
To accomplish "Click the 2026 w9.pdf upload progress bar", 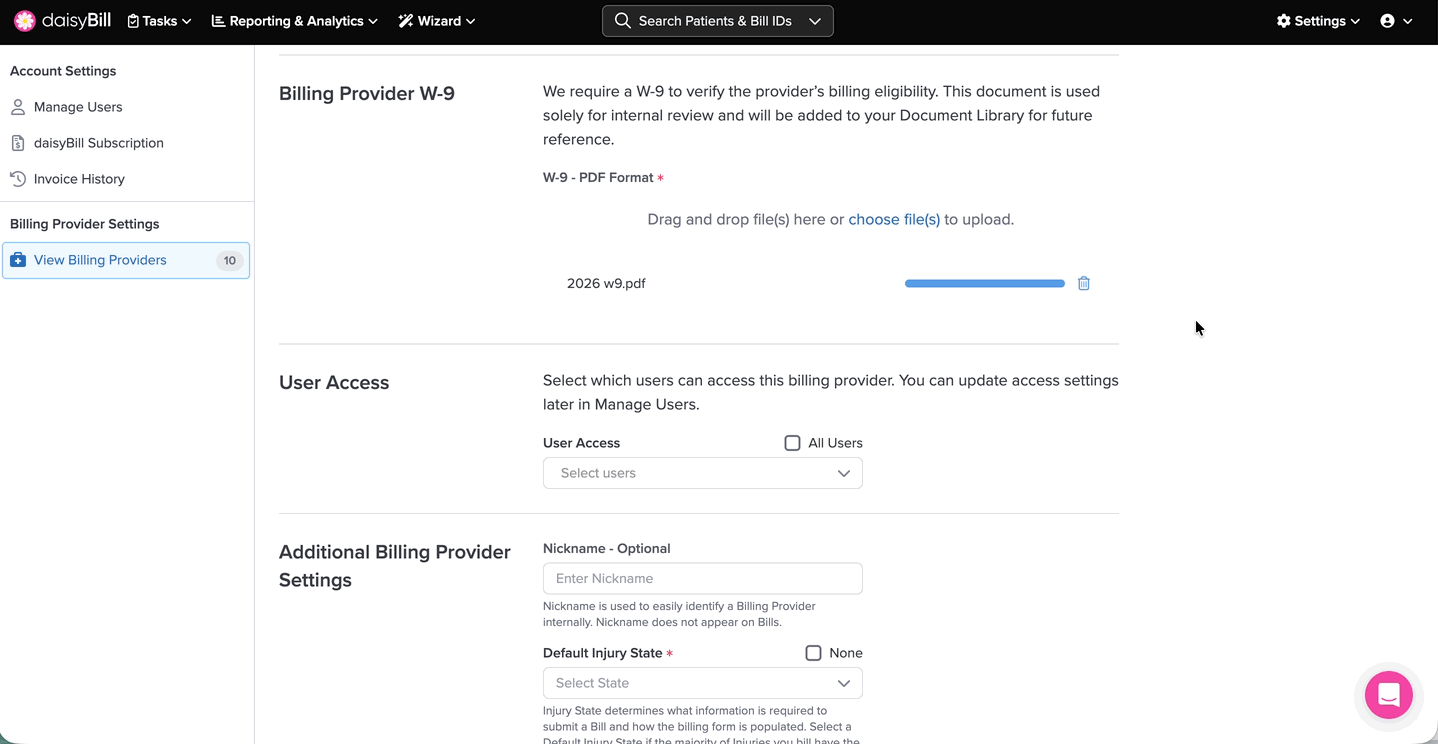I will [x=984, y=284].
